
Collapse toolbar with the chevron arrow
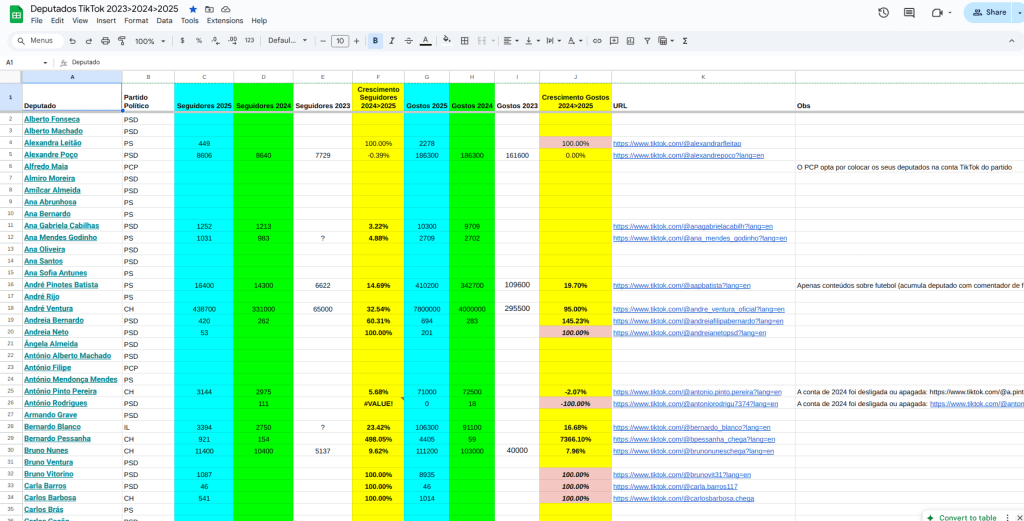click(1011, 41)
